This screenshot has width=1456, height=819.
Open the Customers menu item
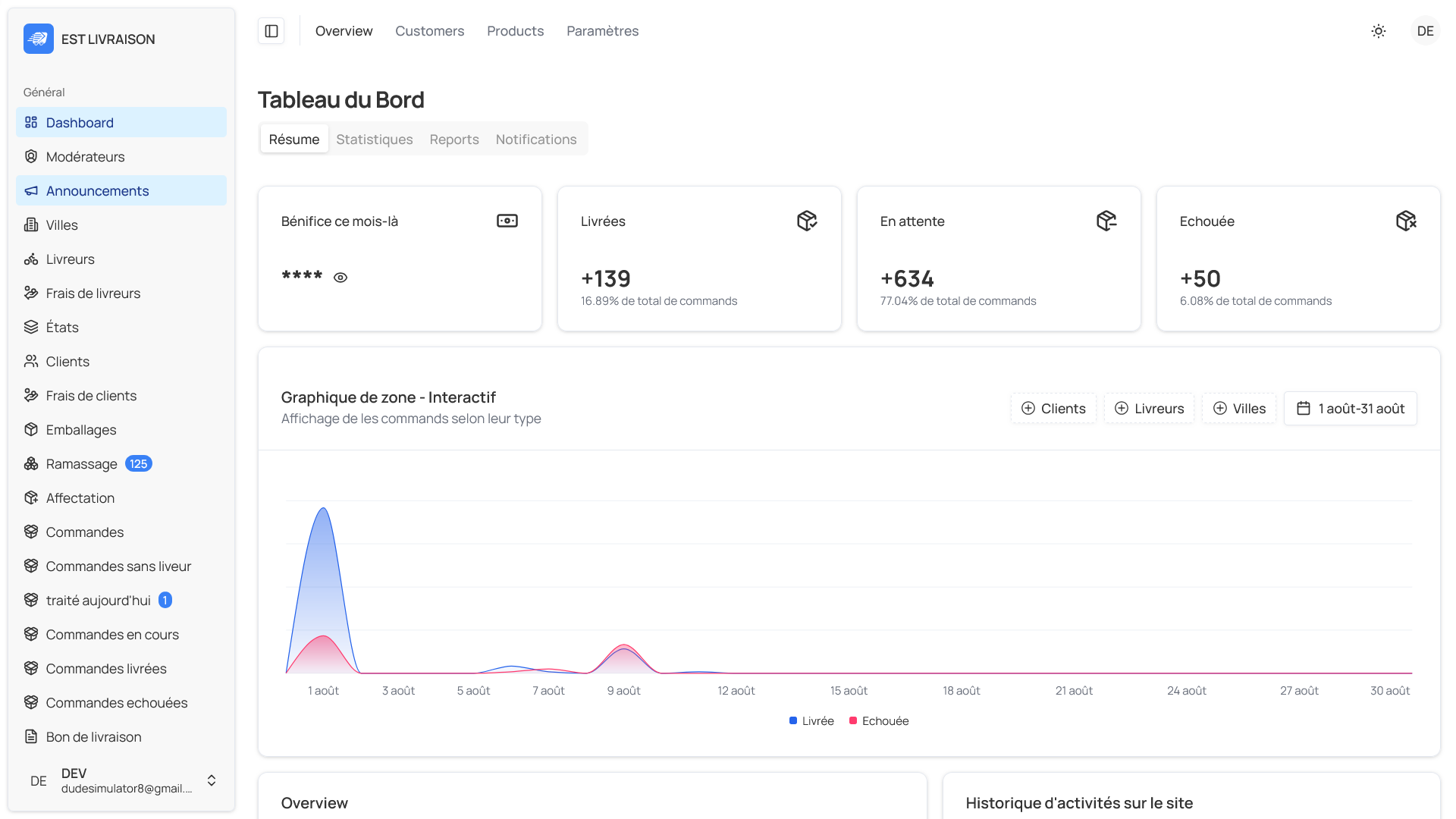point(429,31)
